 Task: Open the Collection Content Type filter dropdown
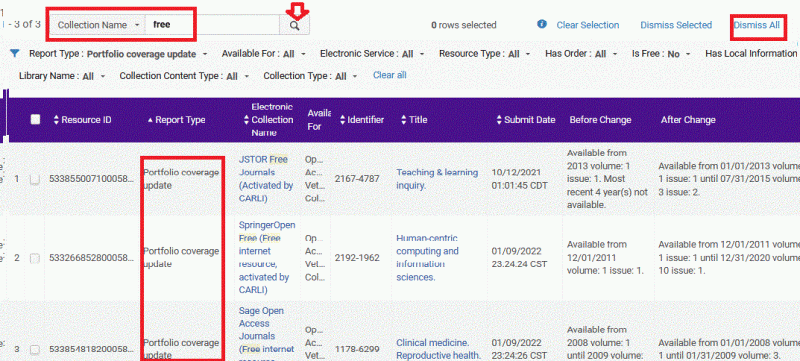(x=184, y=76)
